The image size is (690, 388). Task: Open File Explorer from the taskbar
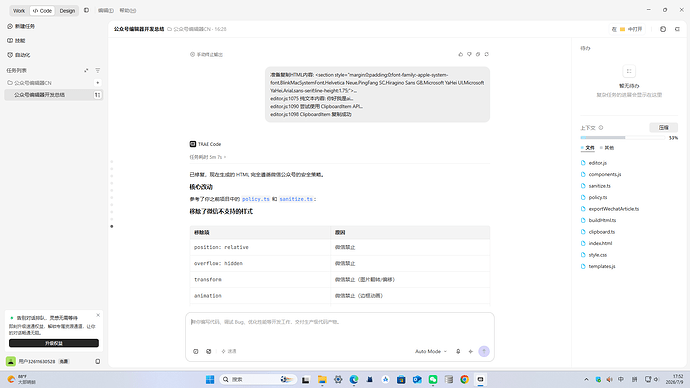coord(322,379)
